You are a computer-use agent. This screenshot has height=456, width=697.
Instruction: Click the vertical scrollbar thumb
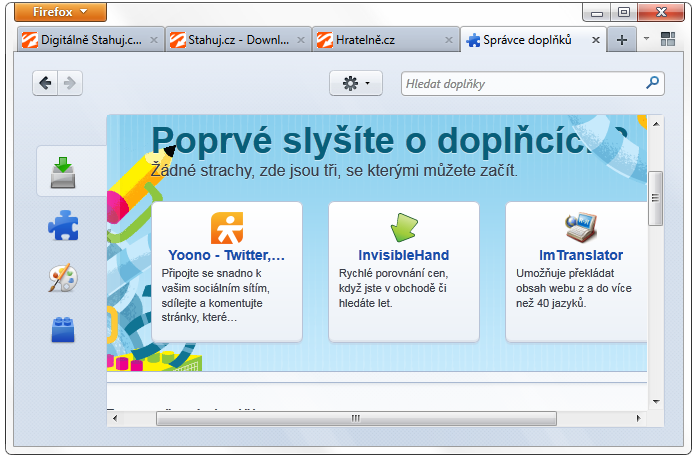(655, 198)
